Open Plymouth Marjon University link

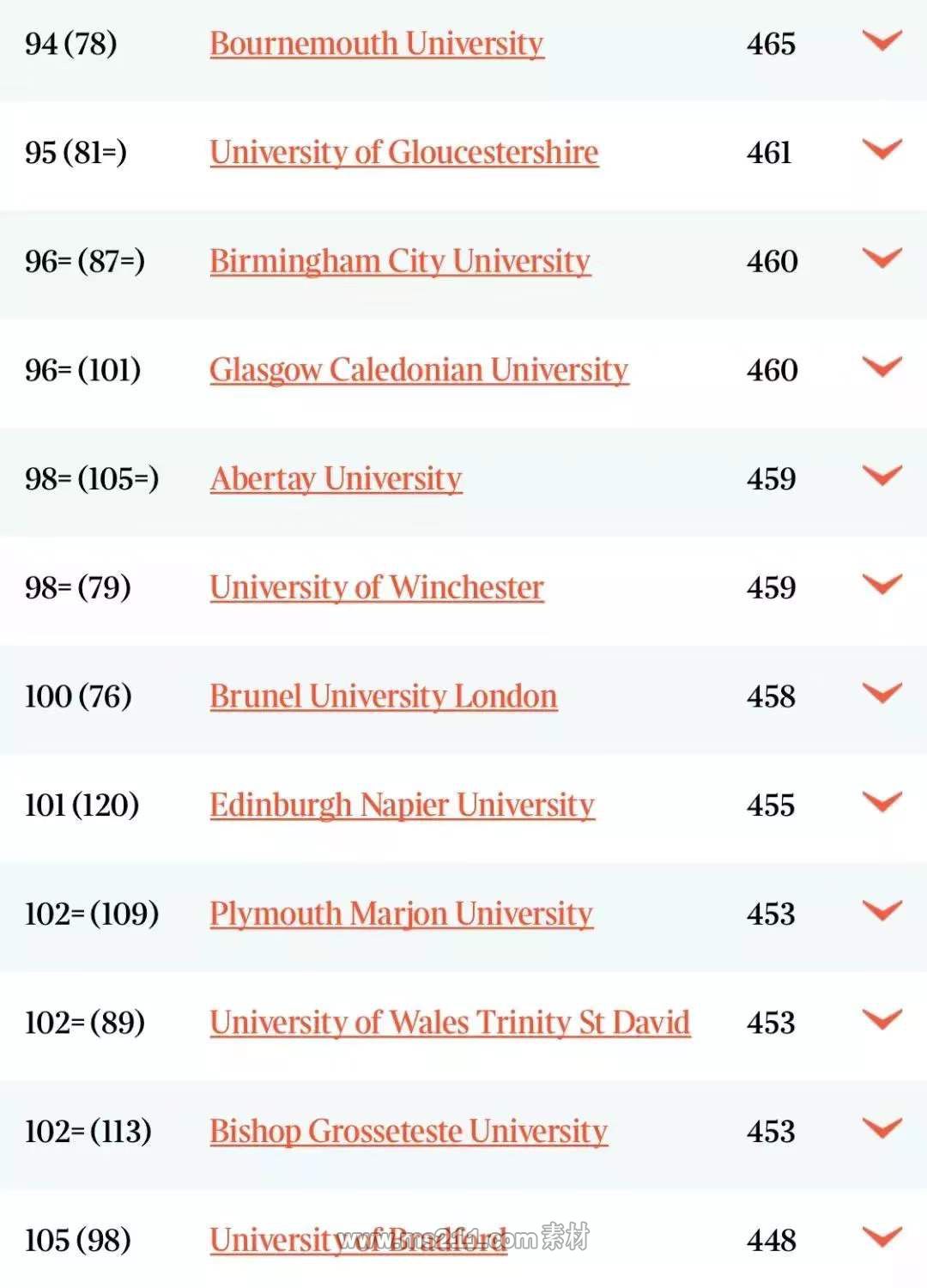click(402, 914)
